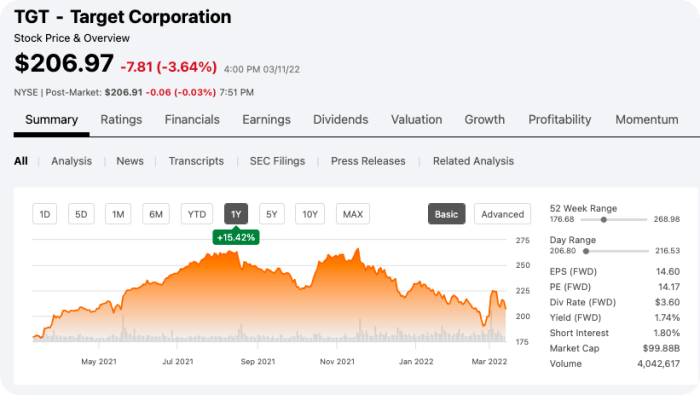Viewport: 700px width, 395px height.
Task: Select the 5D chart range
Action: [81, 214]
